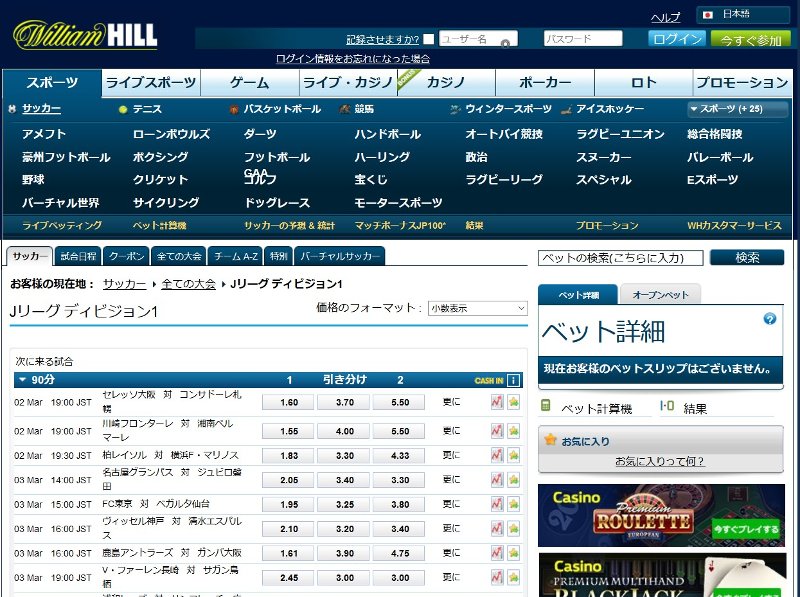Expand the スポーツ (+25) dropdown

(x=737, y=109)
